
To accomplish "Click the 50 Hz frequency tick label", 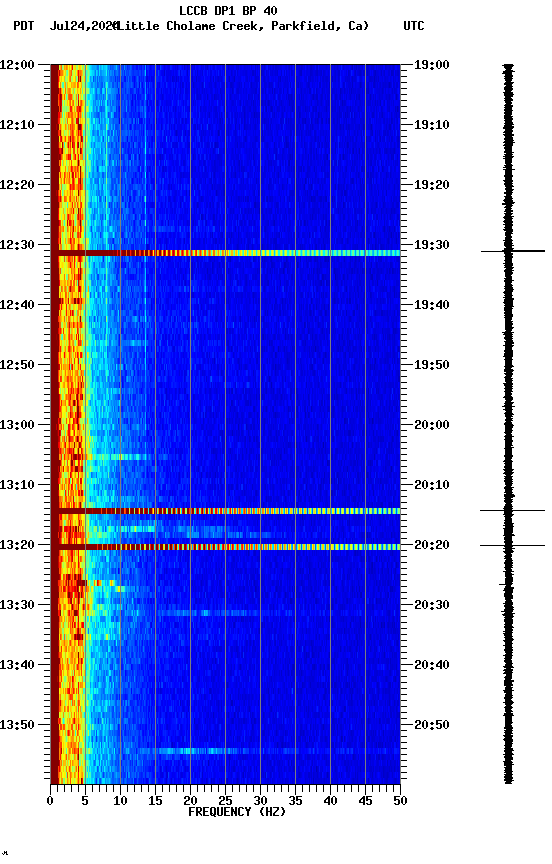I will coord(400,801).
